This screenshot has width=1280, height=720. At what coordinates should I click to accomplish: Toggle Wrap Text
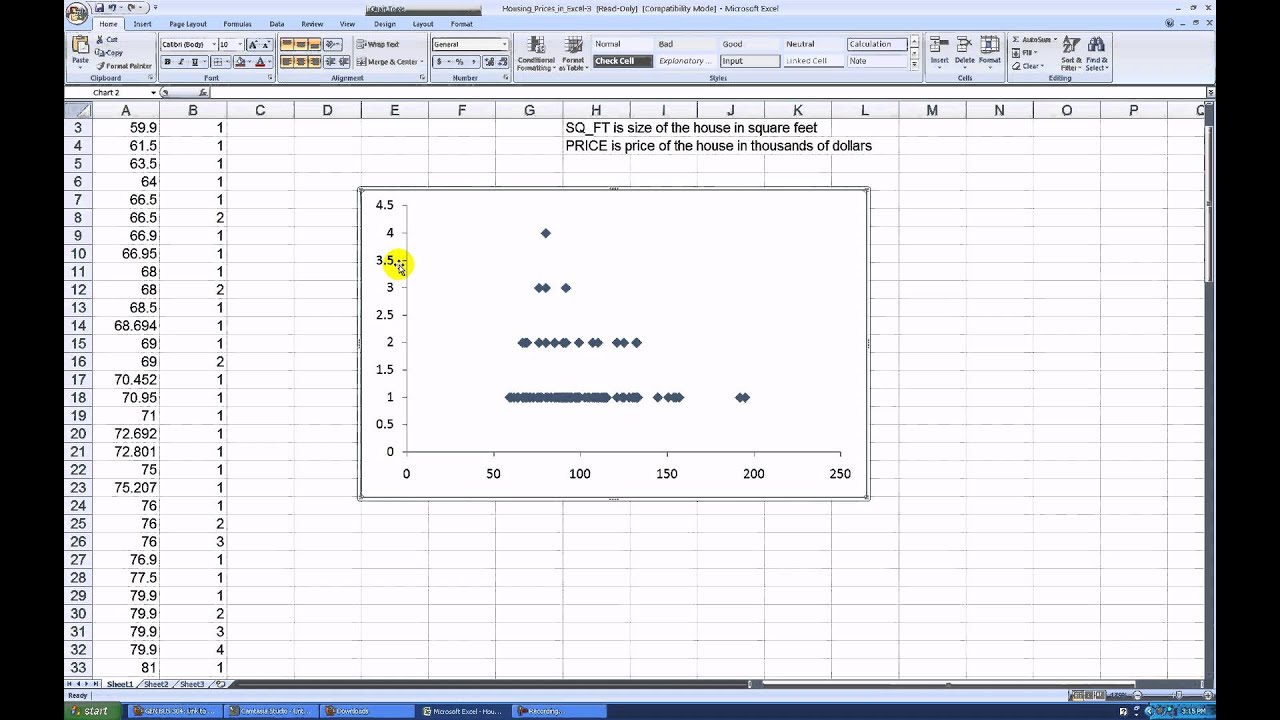click(x=377, y=45)
